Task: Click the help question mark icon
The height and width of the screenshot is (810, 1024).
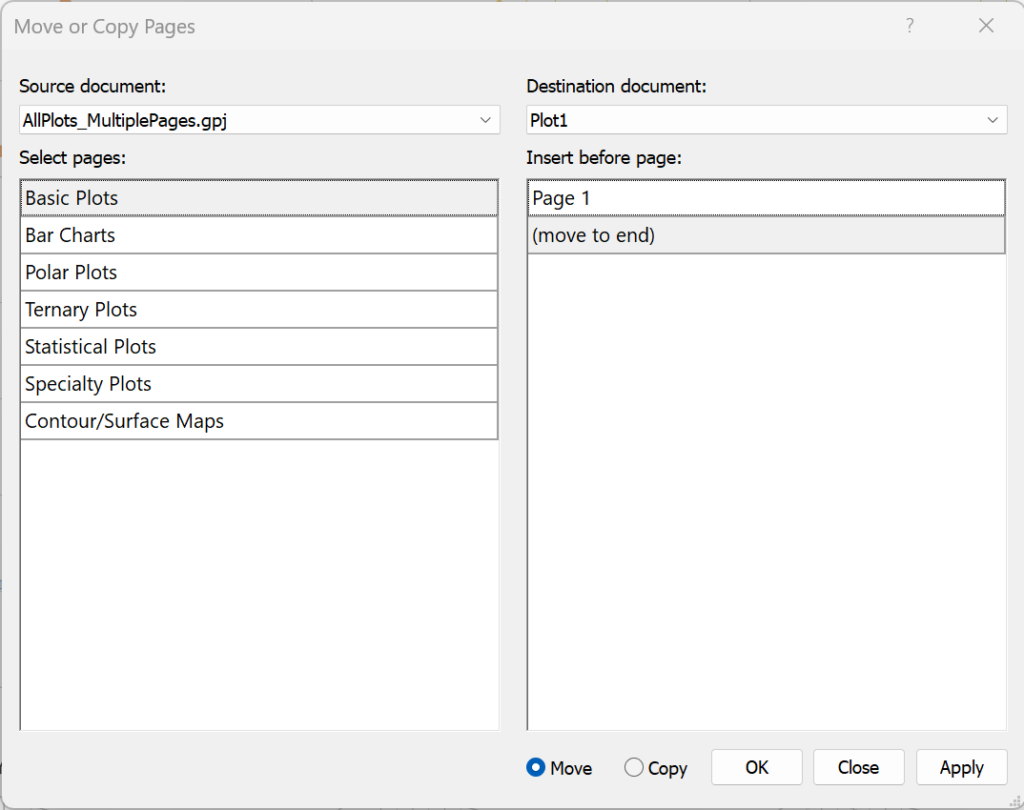Action: [909, 26]
